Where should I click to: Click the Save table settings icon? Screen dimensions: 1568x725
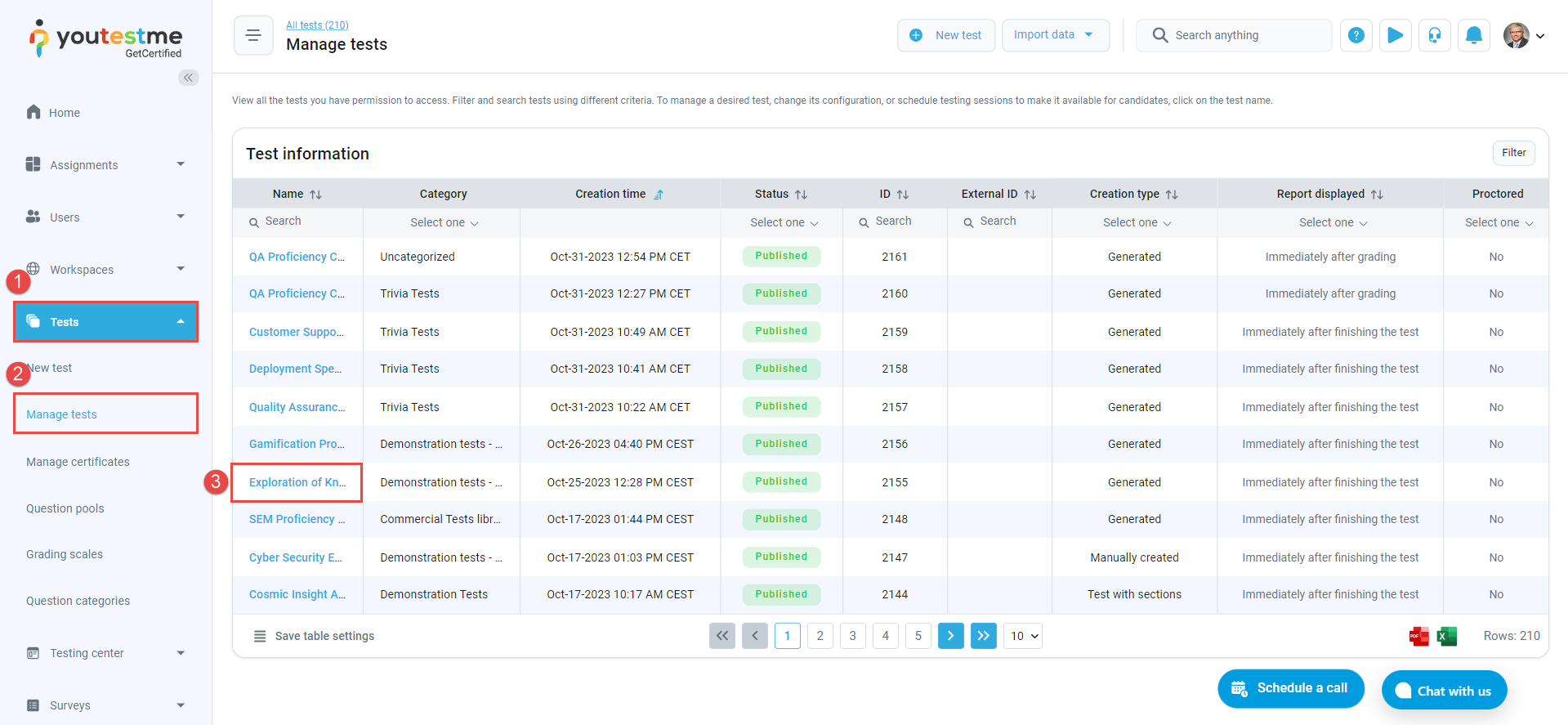click(x=260, y=636)
